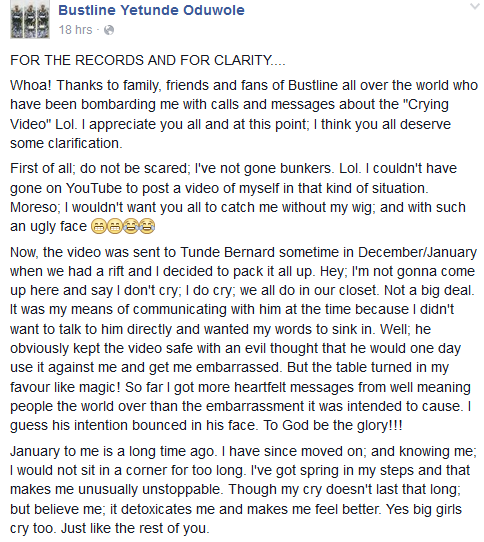Open the post options chevron menu
This screenshot has height=542, width=484.
[476, 7]
